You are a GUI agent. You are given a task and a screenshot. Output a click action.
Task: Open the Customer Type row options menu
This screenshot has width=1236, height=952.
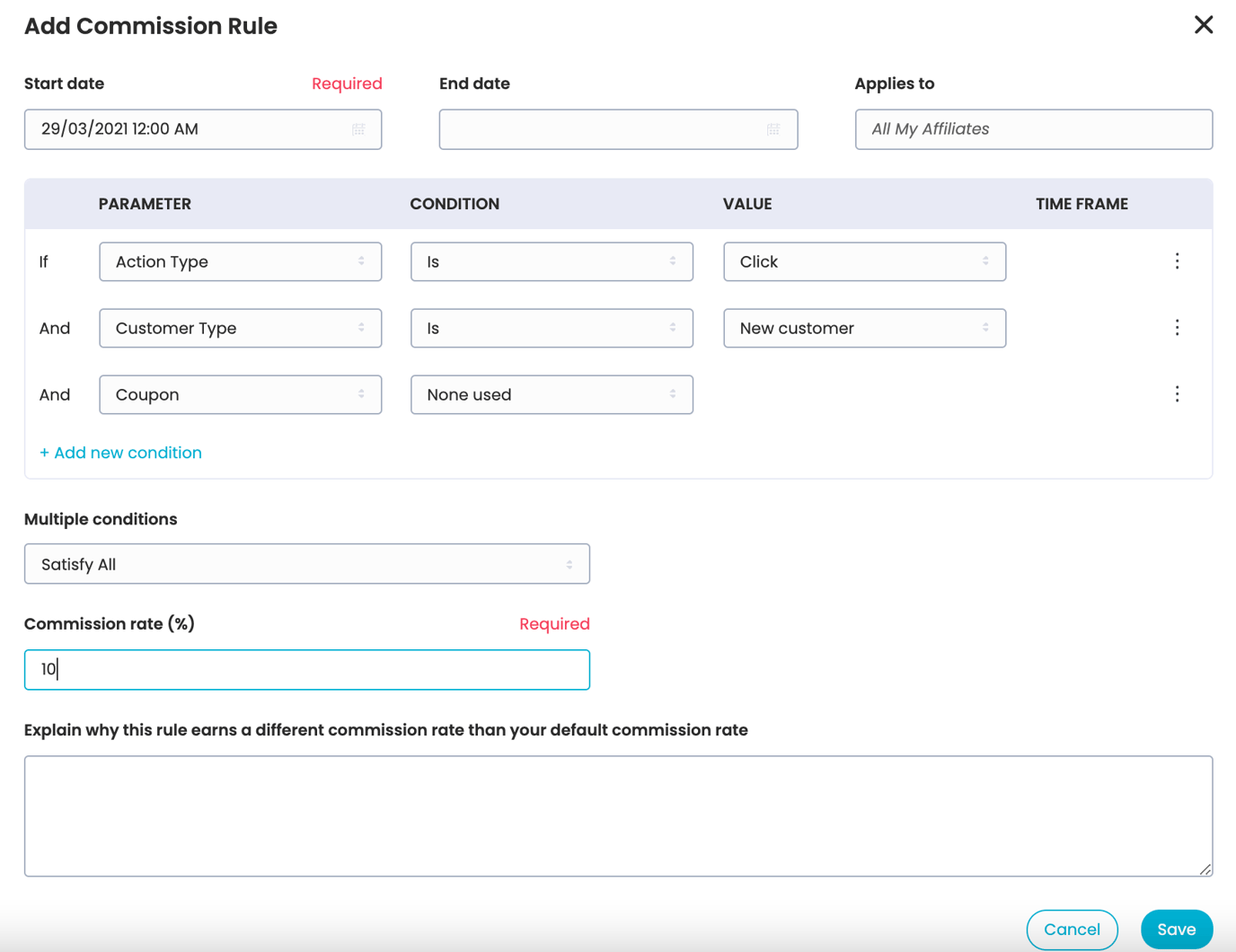tap(1177, 328)
